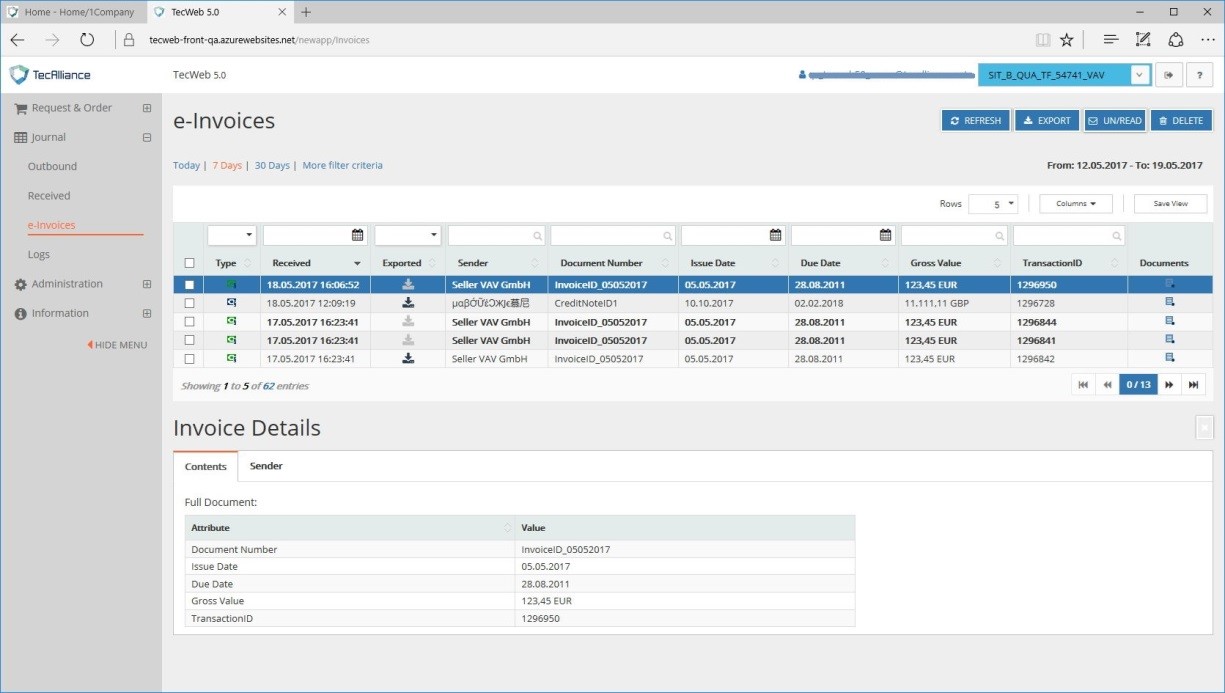Screen dimensions: 1225x693
Task: Click the REFRESH button
Action: pyautogui.click(x=975, y=121)
